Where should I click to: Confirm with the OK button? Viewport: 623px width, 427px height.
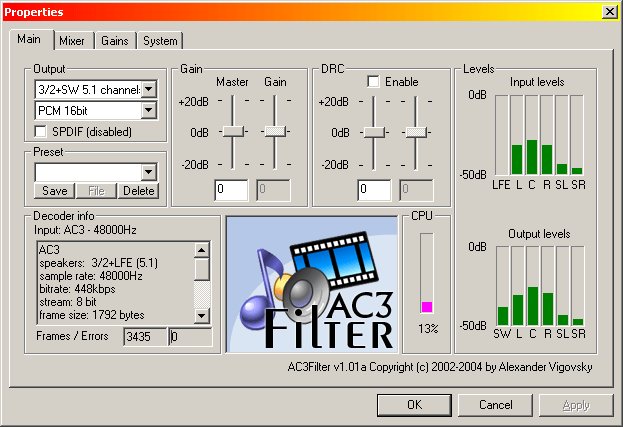[x=414, y=405]
